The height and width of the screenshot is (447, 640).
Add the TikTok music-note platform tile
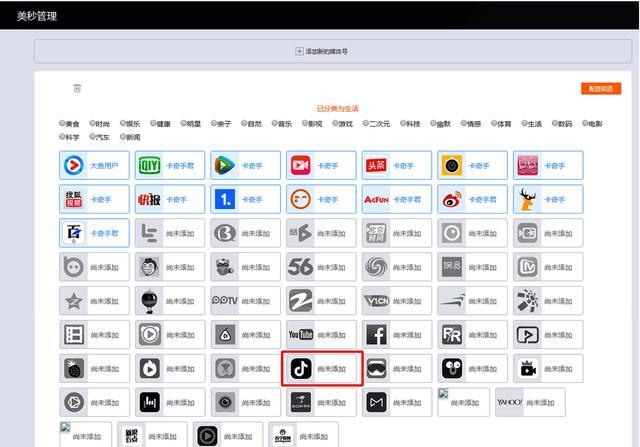(x=322, y=369)
